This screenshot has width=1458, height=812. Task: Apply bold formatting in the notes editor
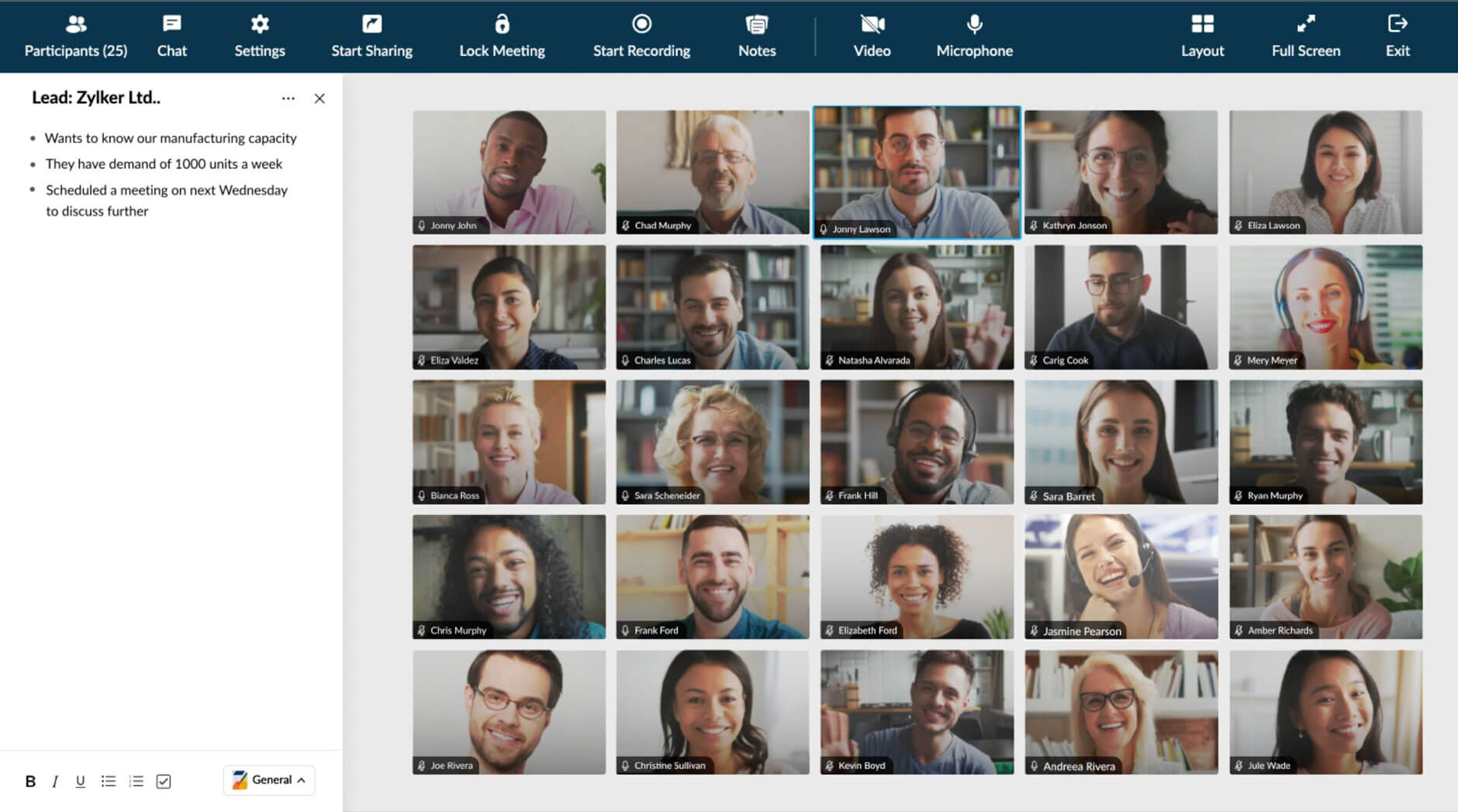pos(30,781)
